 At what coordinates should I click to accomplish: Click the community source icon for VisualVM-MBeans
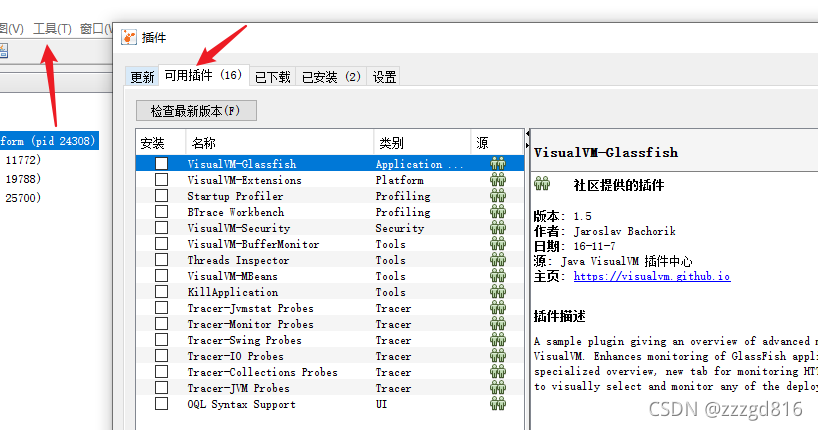click(498, 276)
